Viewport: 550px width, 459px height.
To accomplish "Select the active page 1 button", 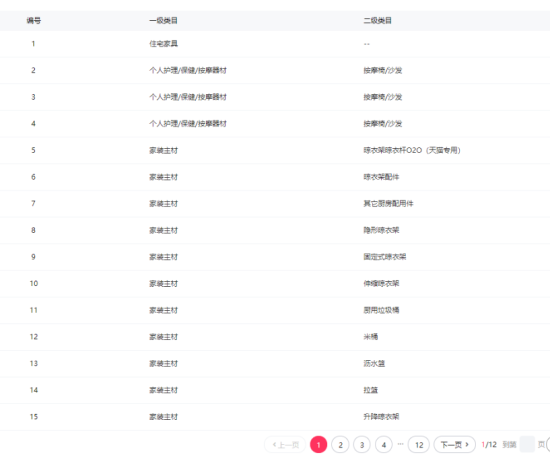I will pyautogui.click(x=318, y=445).
